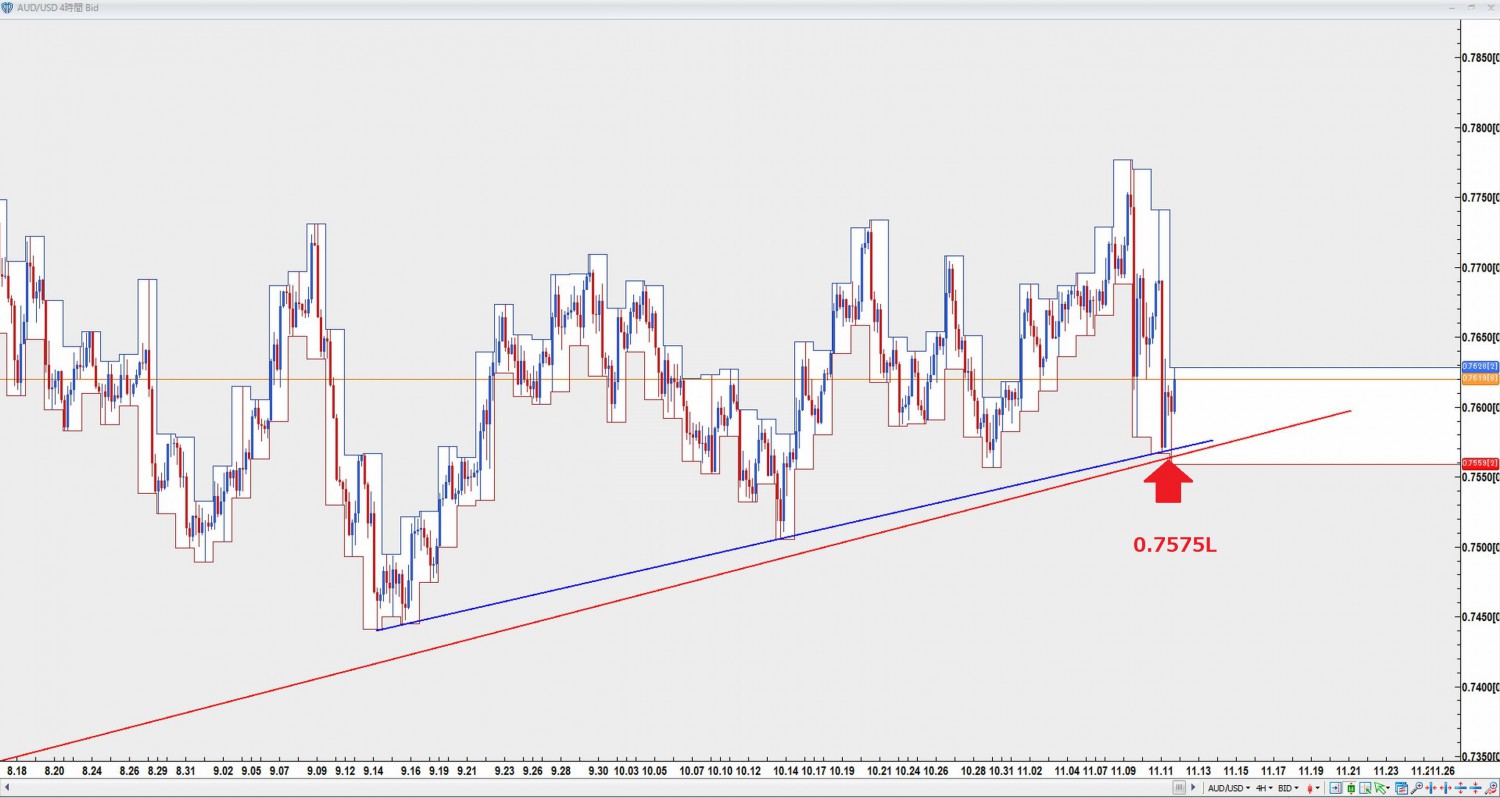Click the 0.7700 price axis label
This screenshot has height=798, width=1500.
pos(1480,267)
